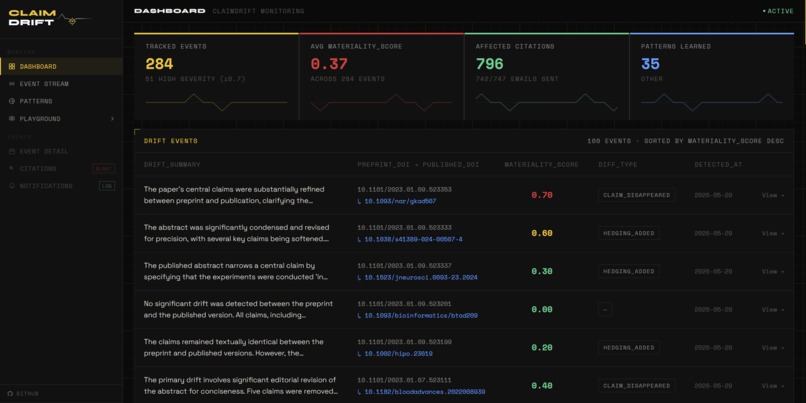Click the DETECTED_AT column header
Image resolution: width=806 pixels, height=403 pixels.
pos(718,164)
